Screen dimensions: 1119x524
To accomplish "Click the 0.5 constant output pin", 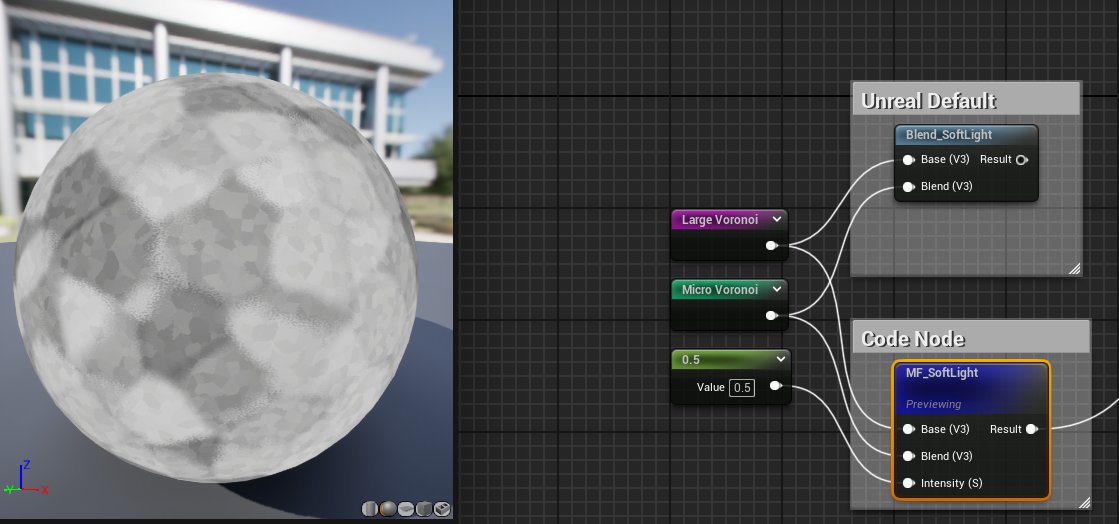I will coord(775,386).
